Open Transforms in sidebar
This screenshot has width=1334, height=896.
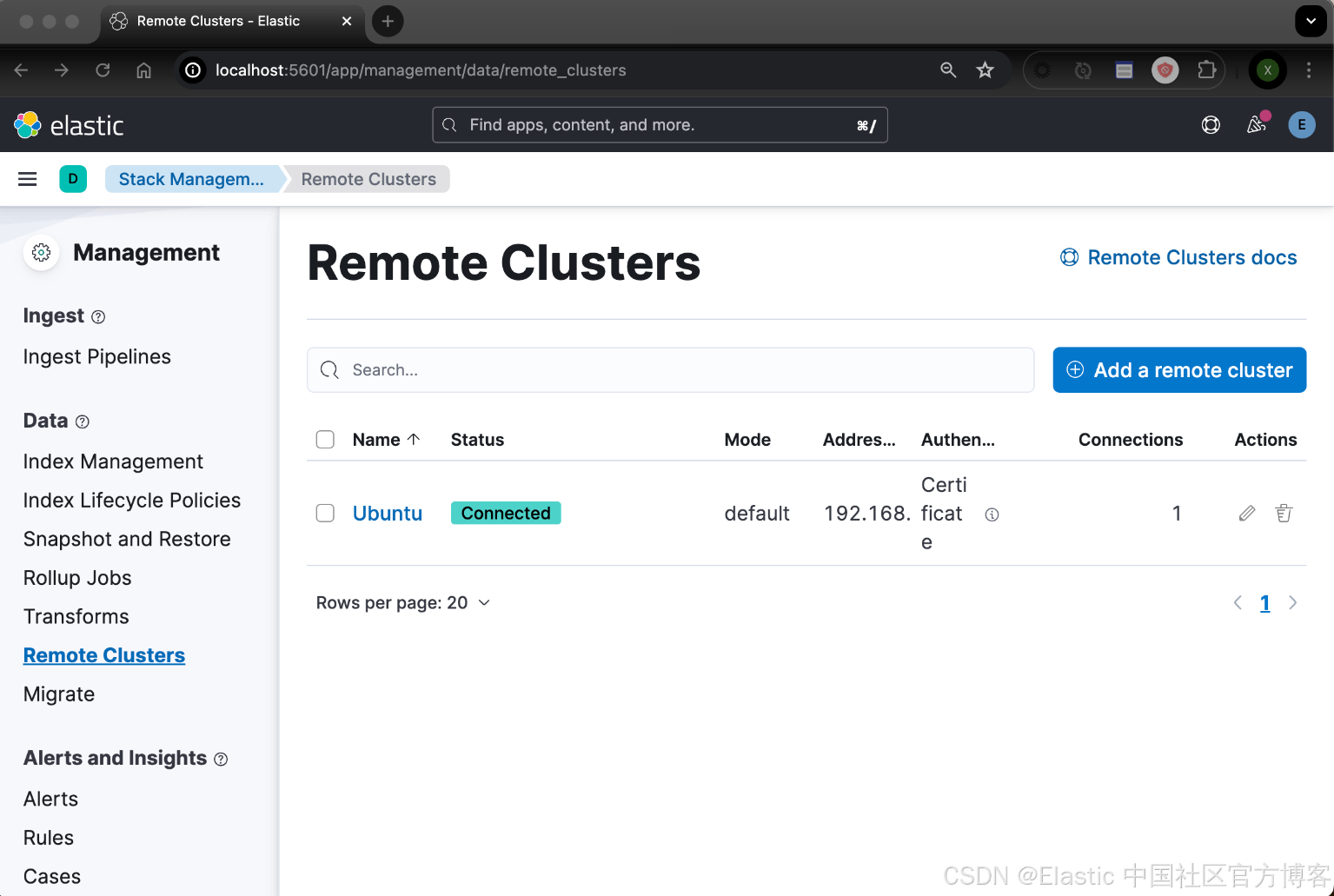76,617
